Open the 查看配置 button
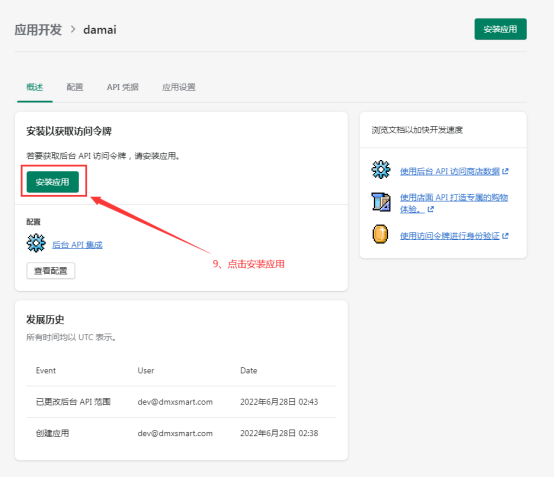Image resolution: width=554 pixels, height=477 pixels. 51,271
